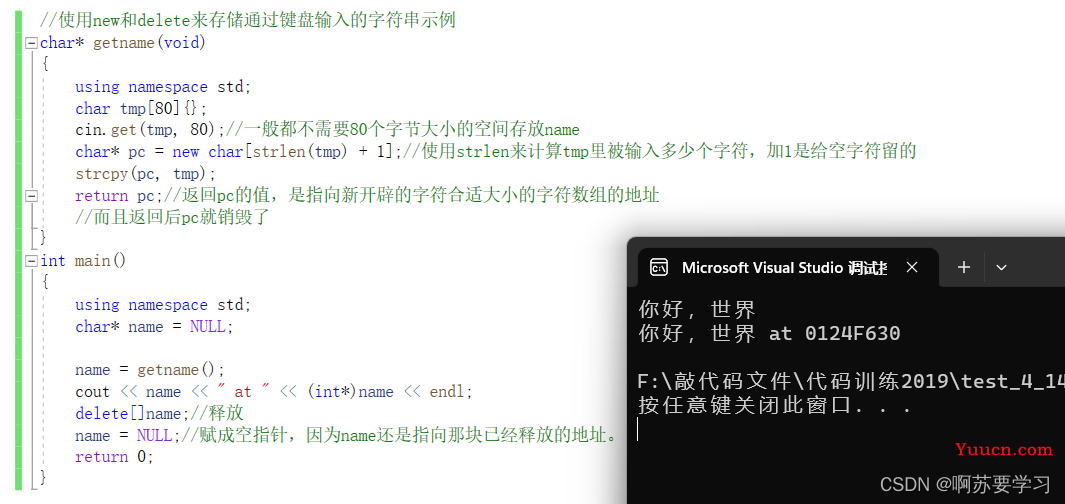Viewport: 1065px width, 504px height.
Task: Open the console tab dropdown chevron
Action: click(1000, 268)
